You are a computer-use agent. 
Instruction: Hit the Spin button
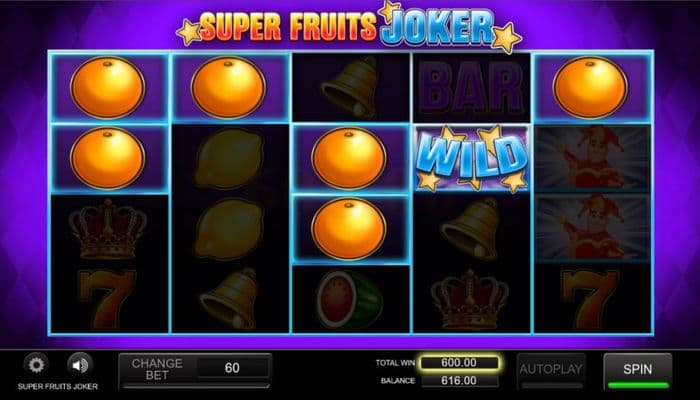638,371
